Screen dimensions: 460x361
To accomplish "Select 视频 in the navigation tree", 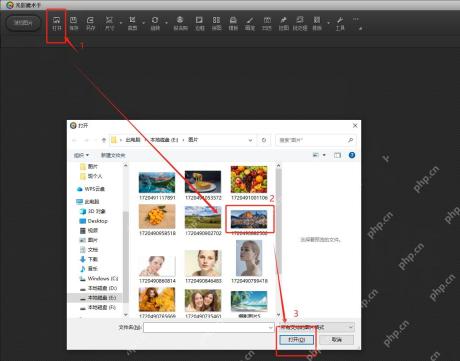I will tap(93, 230).
